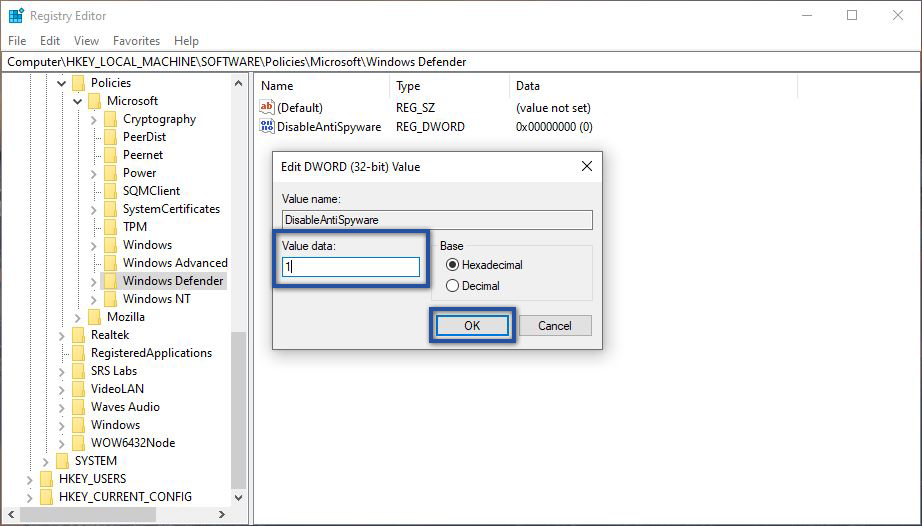The image size is (922, 526).
Task: Expand the Windows Defender tree node
Action: (93, 282)
